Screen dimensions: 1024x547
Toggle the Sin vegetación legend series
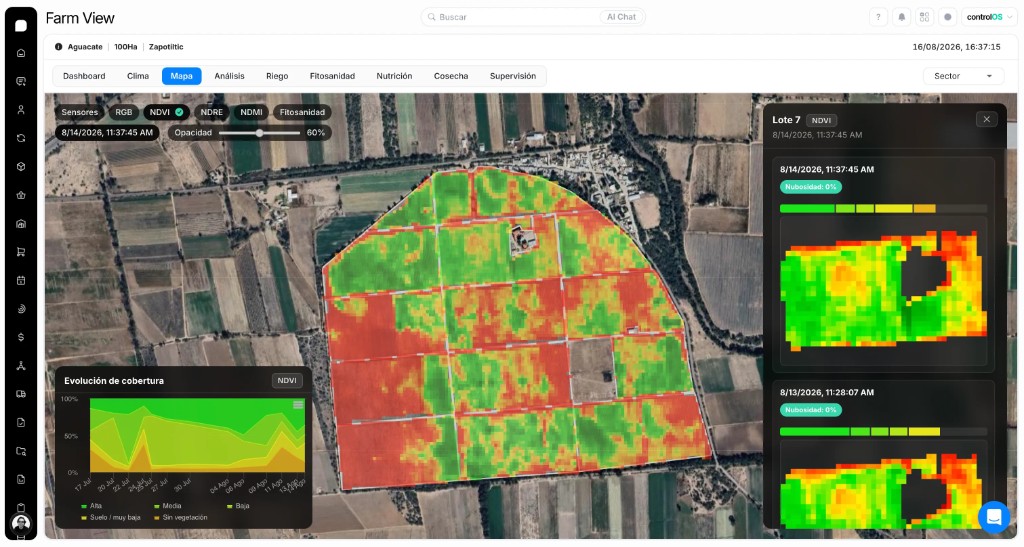181,518
